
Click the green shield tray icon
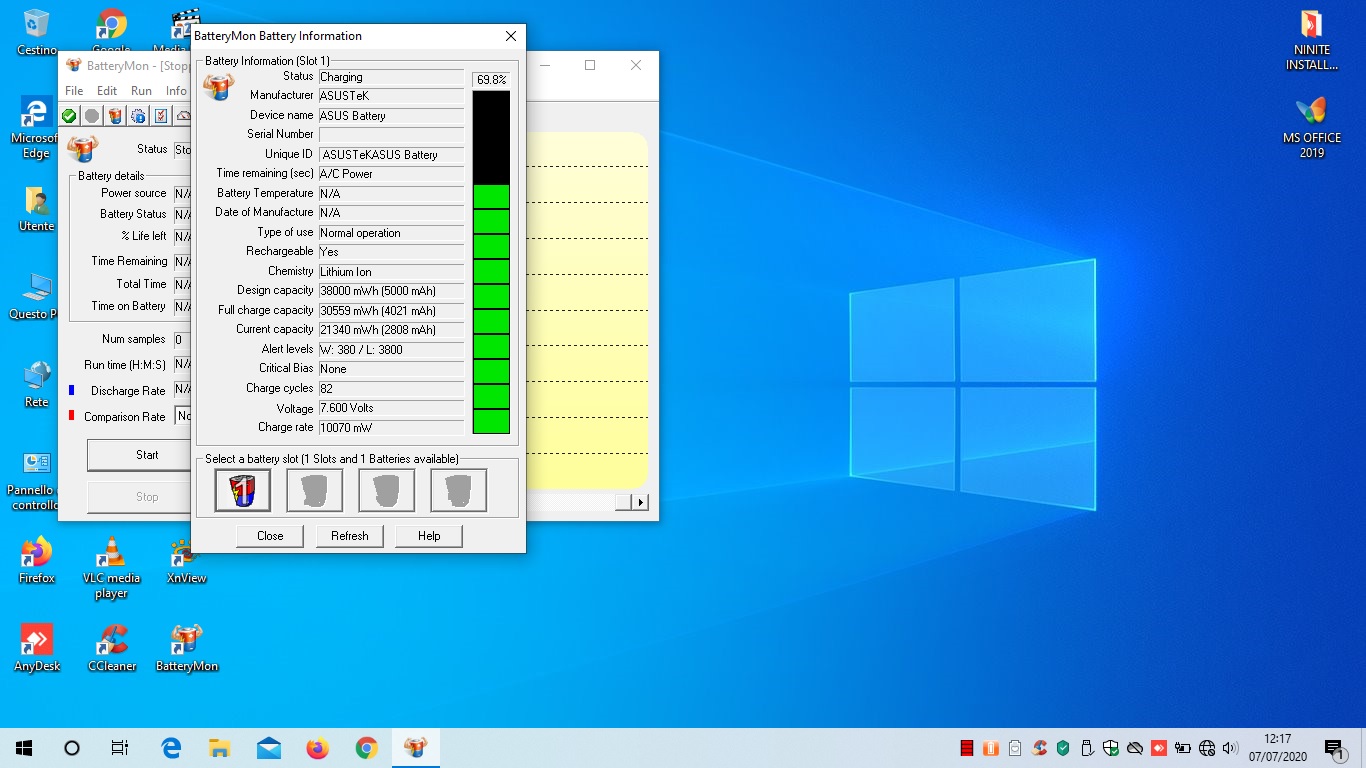[x=1063, y=748]
